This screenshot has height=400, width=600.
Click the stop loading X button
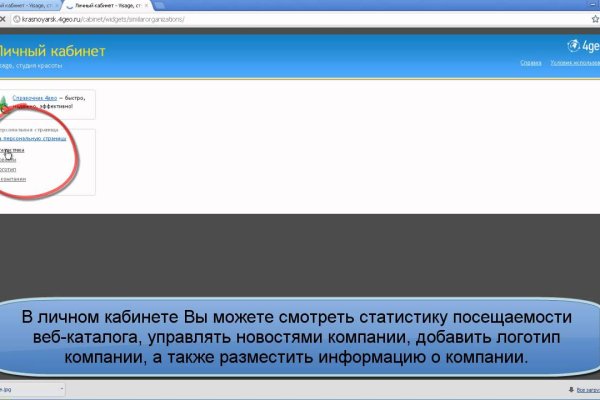click(4, 18)
